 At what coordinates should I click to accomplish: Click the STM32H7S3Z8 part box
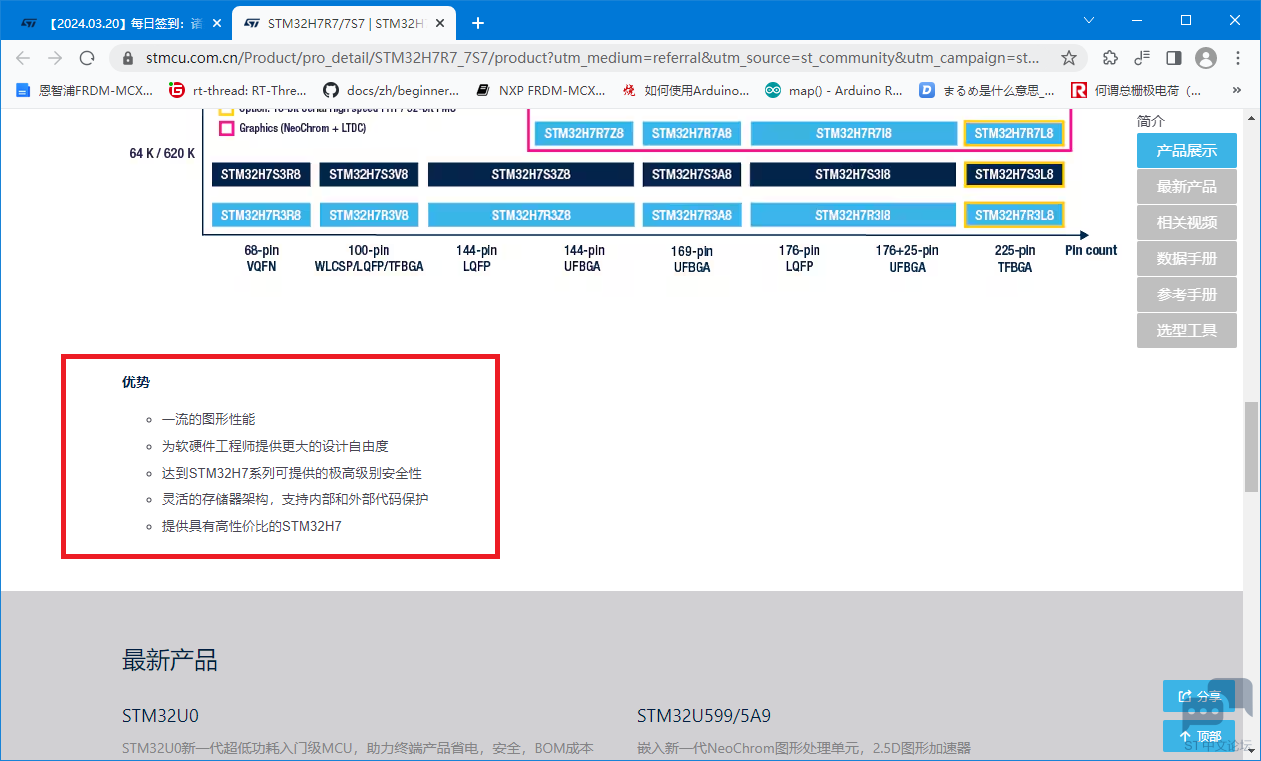pos(531,175)
